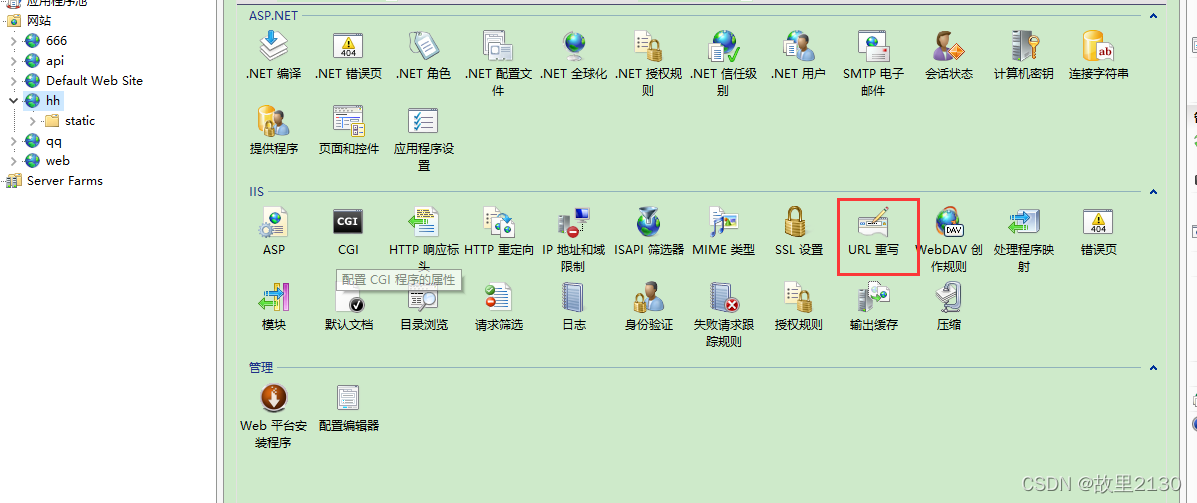The width and height of the screenshot is (1197, 503).
Task: Open the 处理程序映射 feature
Action: click(1023, 240)
